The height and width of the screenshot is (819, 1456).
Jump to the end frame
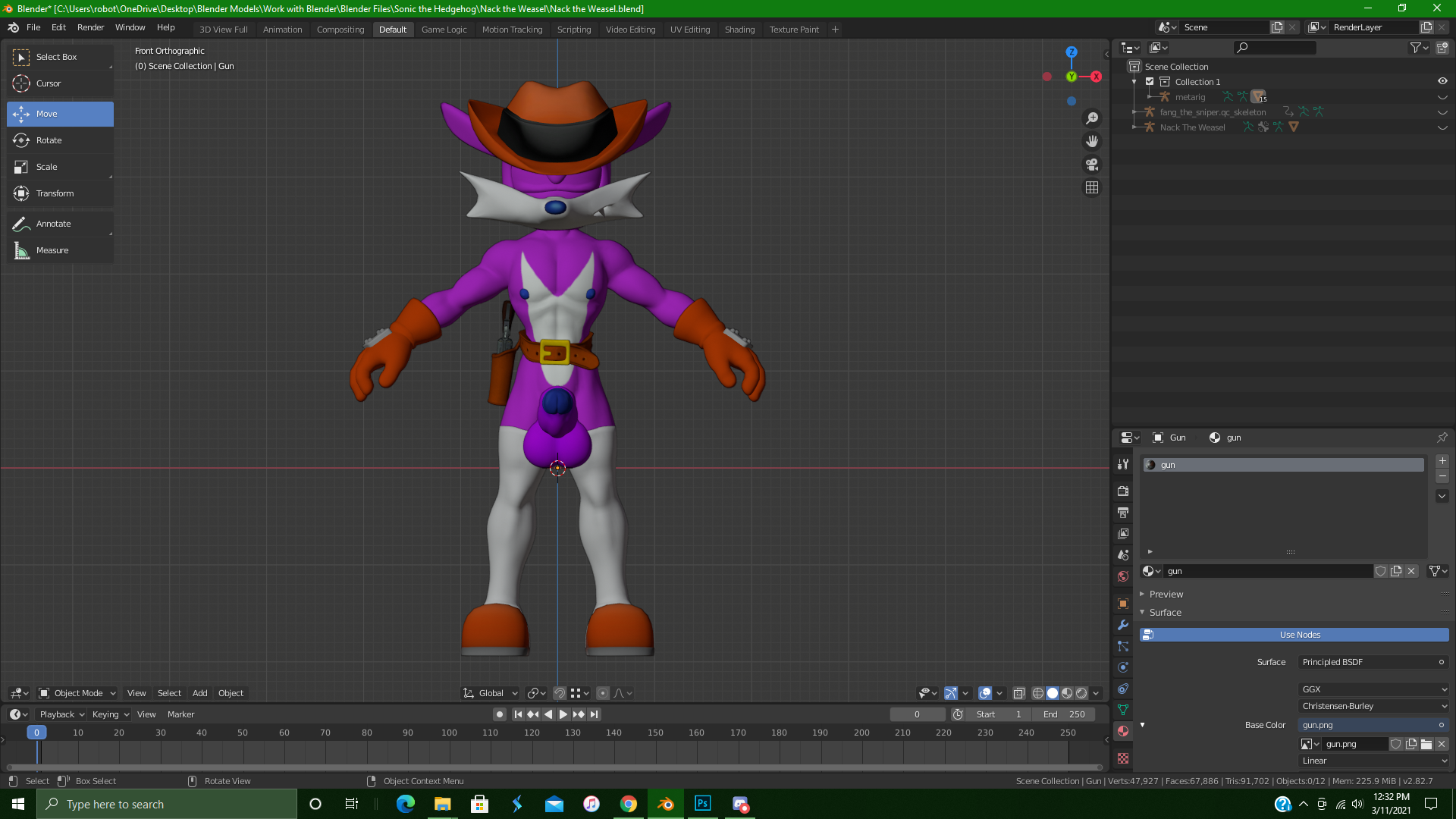click(595, 714)
